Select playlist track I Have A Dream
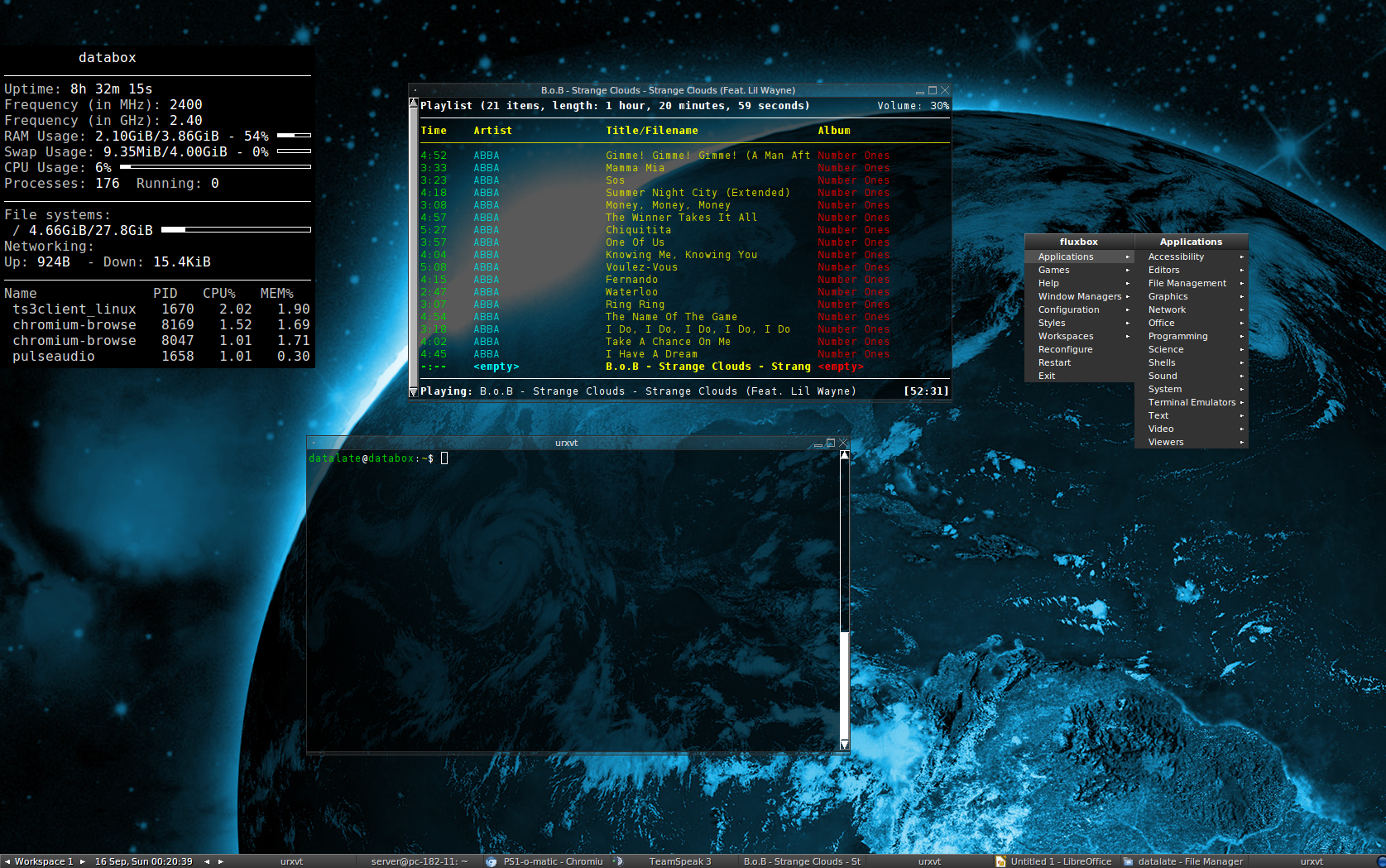1386x868 pixels. (684, 354)
